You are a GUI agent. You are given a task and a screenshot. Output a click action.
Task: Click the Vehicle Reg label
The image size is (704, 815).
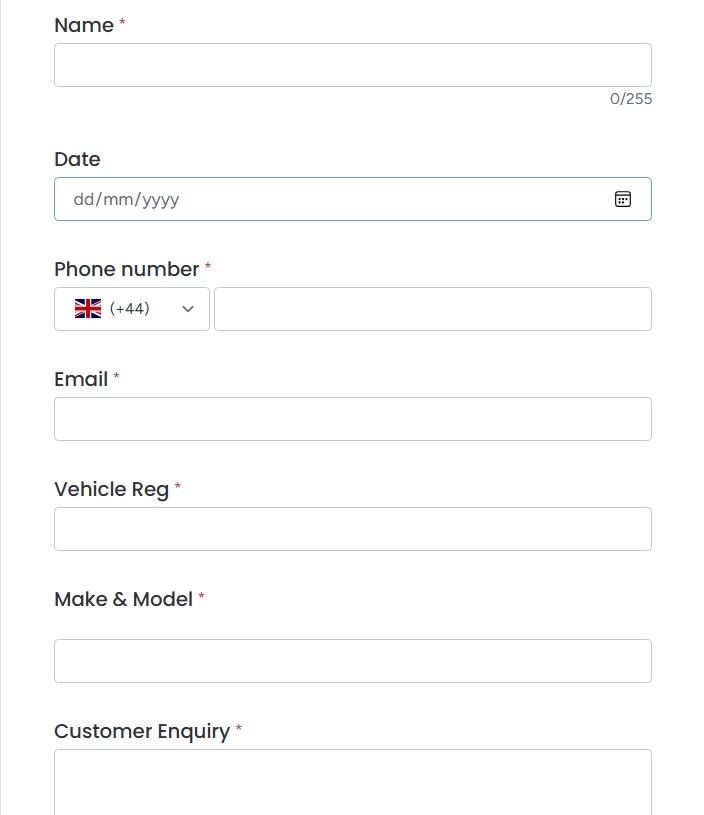111,490
